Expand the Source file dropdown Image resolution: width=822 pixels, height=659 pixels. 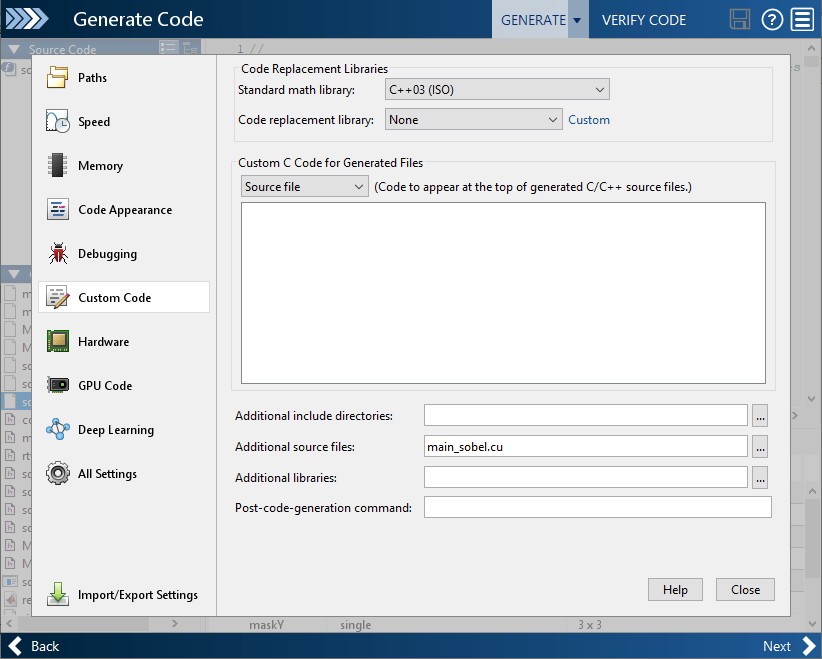(x=305, y=187)
